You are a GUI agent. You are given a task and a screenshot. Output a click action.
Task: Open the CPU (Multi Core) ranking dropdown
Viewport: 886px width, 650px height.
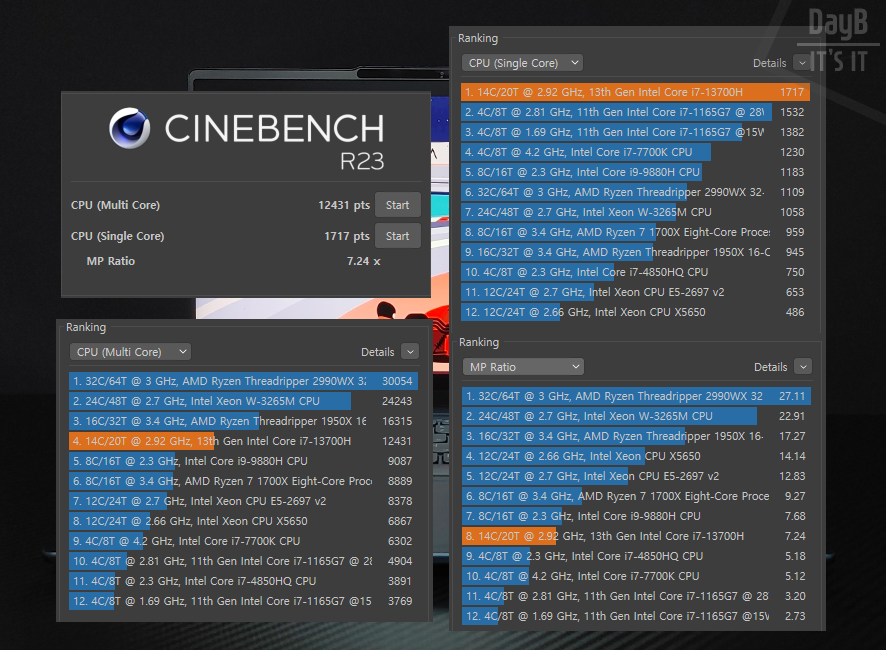130,352
